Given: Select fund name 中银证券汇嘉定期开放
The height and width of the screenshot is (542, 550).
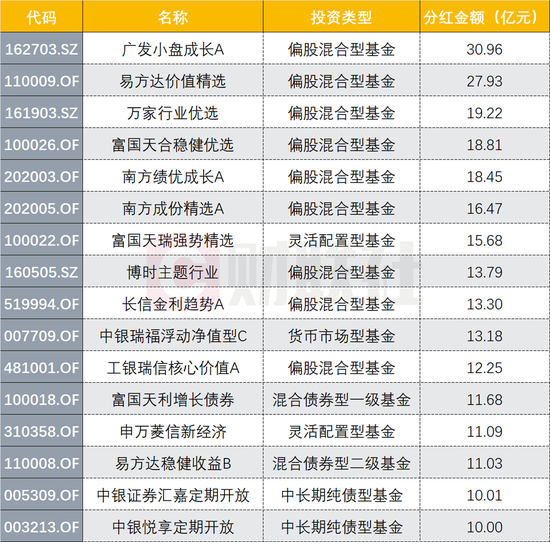Looking at the screenshot, I should (x=173, y=495).
